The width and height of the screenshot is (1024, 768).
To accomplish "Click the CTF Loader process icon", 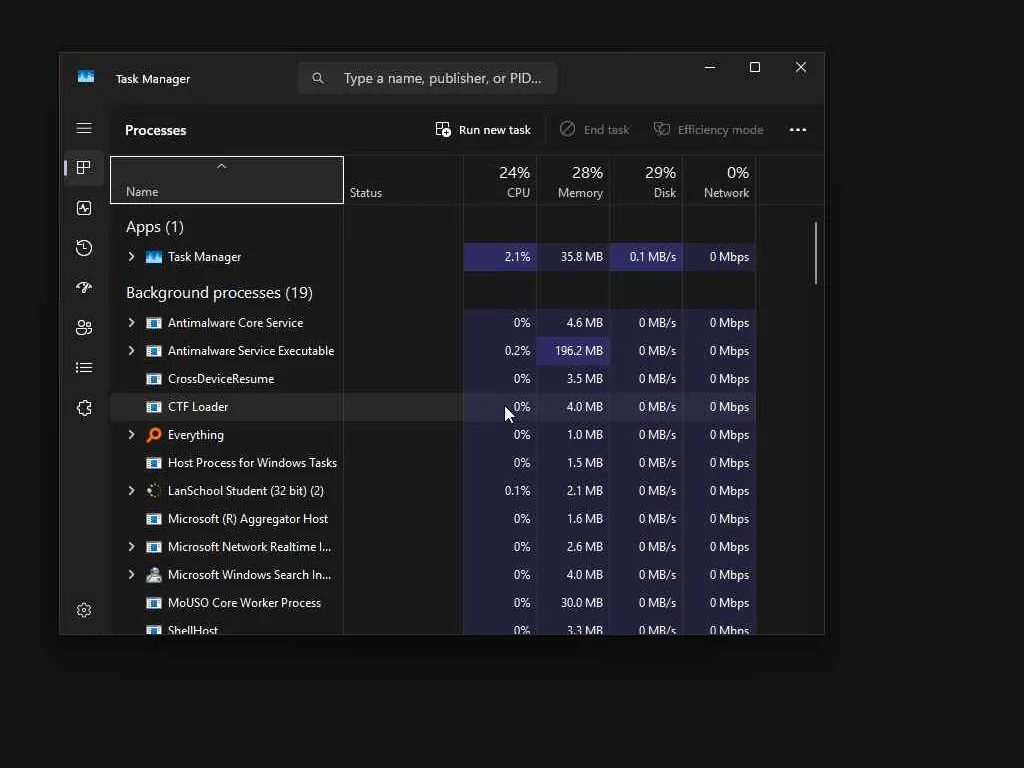I will 154,407.
